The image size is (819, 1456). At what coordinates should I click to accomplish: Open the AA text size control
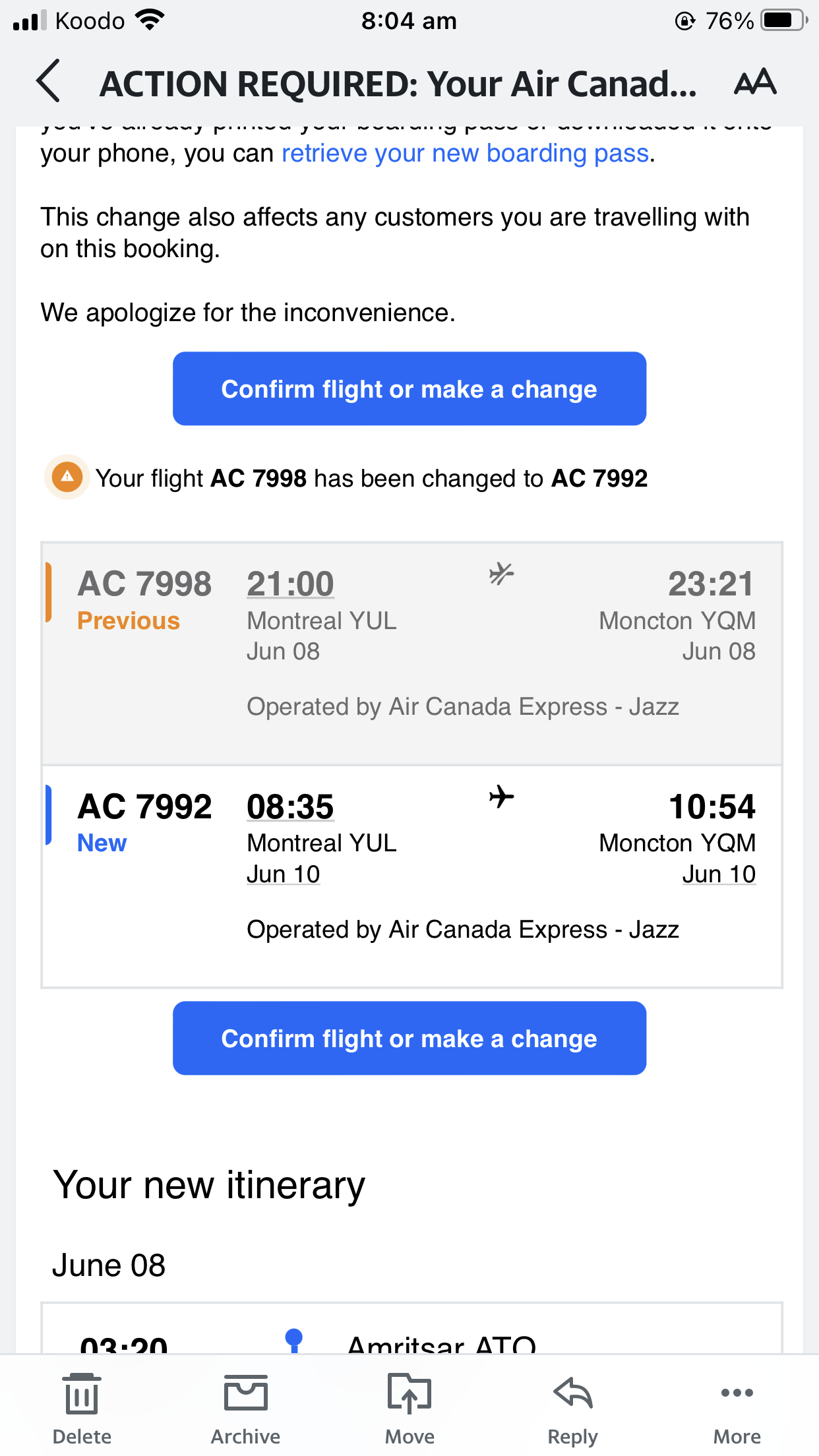point(755,82)
